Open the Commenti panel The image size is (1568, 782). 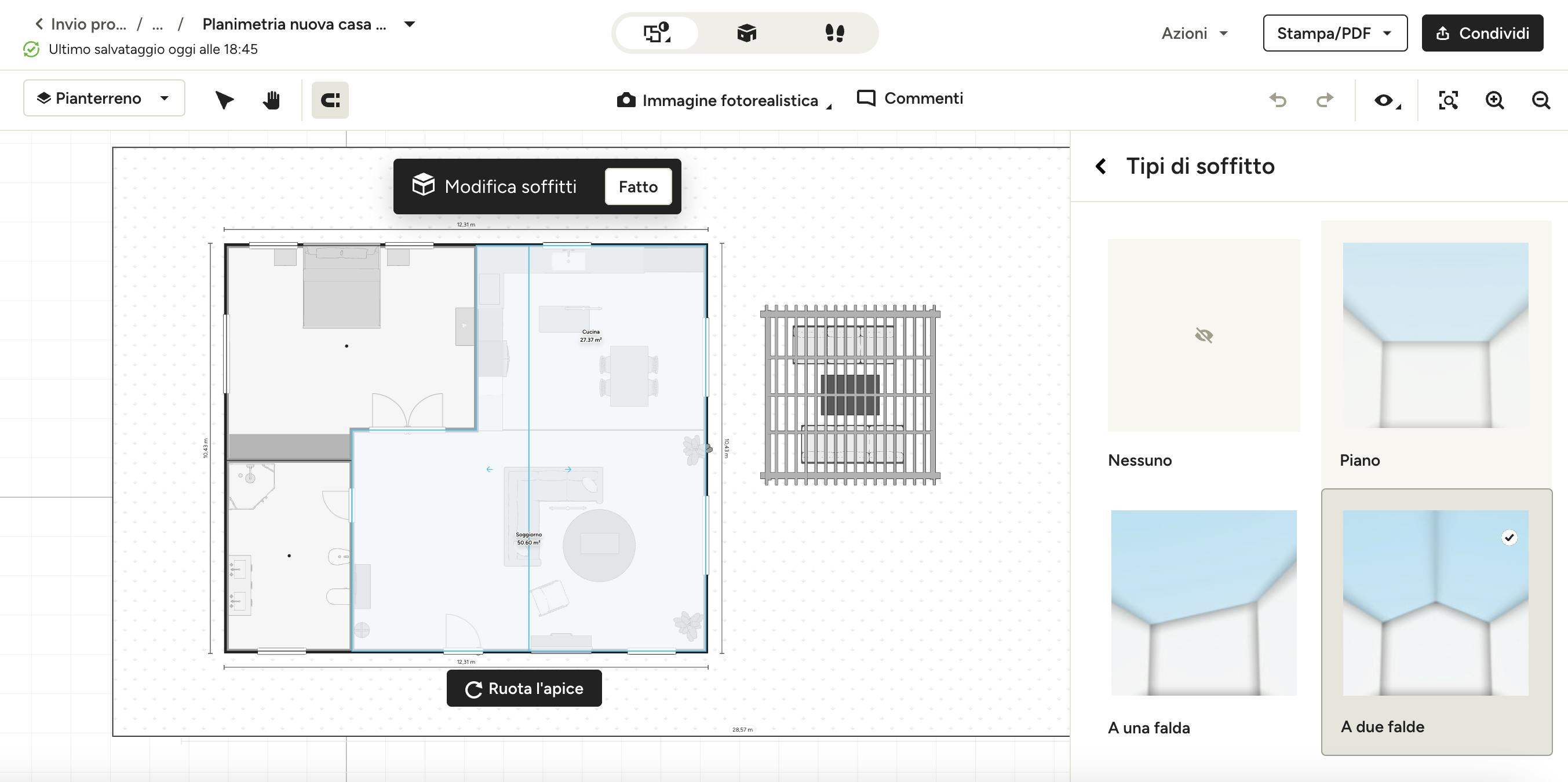click(x=910, y=98)
